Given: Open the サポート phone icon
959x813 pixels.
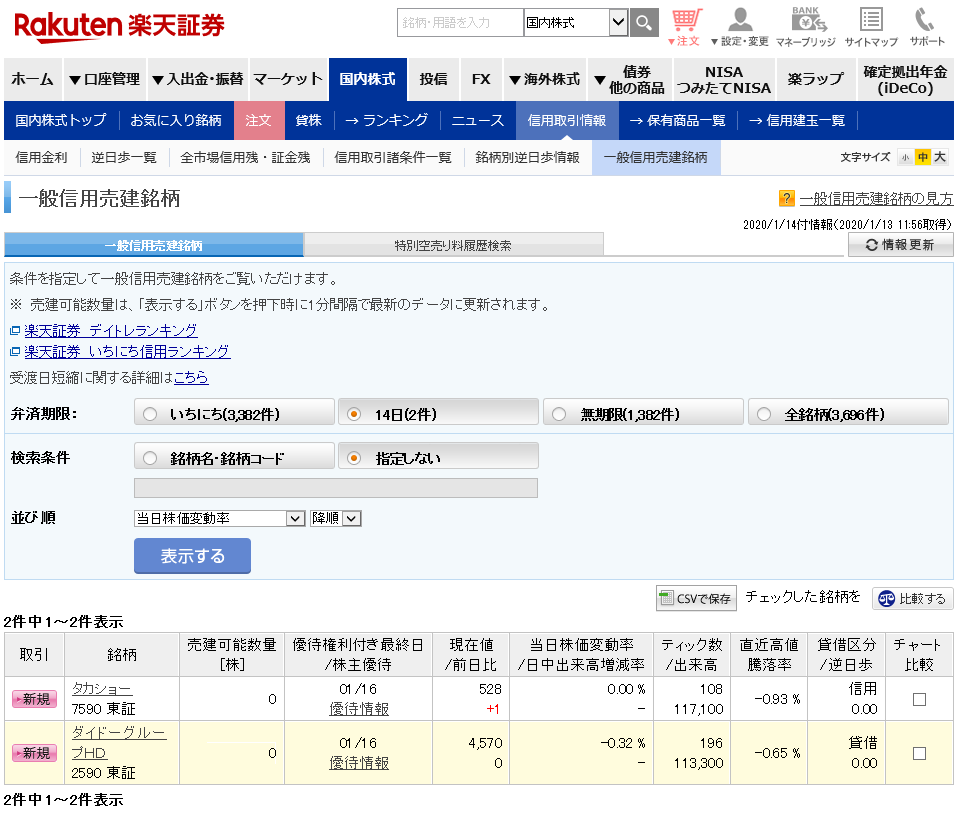Looking at the screenshot, I should pyautogui.click(x=927, y=28).
